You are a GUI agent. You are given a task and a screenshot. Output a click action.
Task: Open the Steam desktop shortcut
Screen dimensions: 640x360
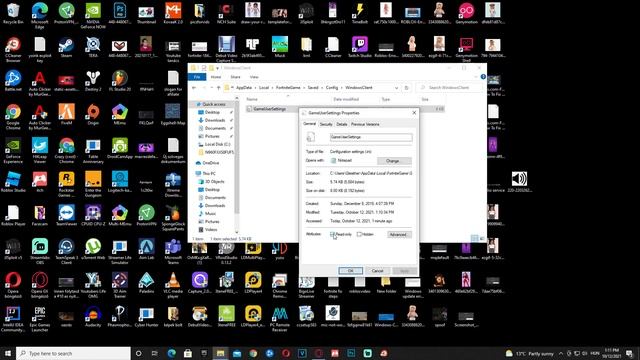66,47
